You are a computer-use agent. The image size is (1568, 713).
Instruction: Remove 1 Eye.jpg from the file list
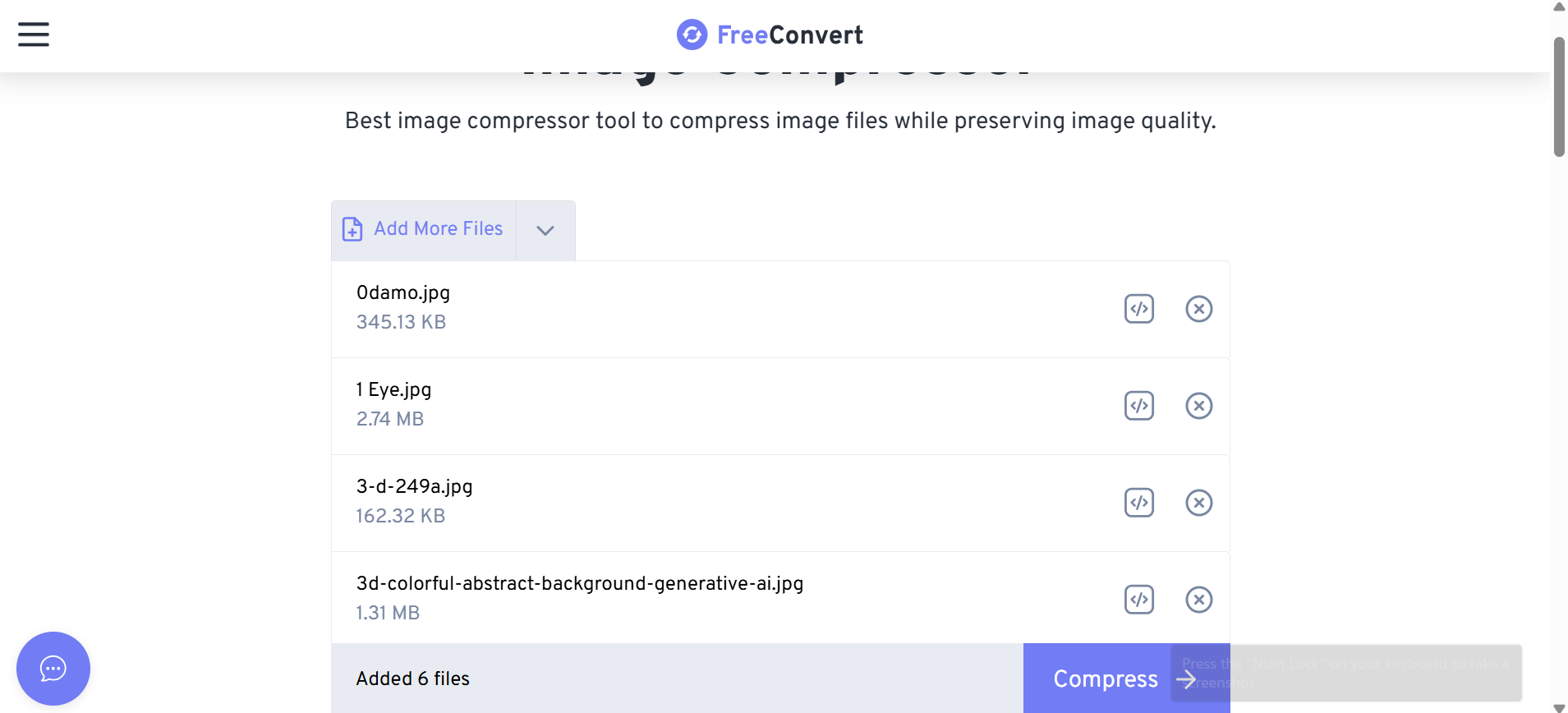coord(1198,405)
